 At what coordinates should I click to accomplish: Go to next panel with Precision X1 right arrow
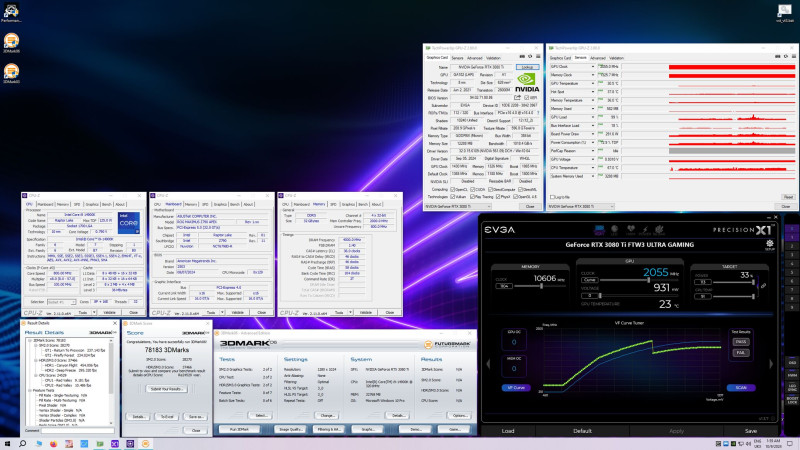tap(771, 364)
